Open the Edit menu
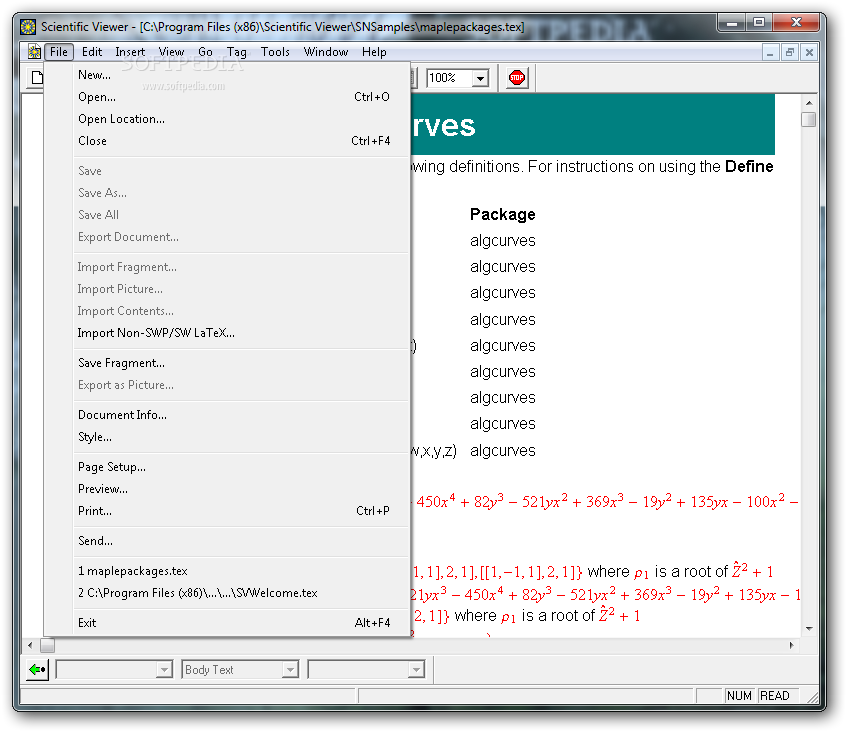This screenshot has width=847, height=732. point(92,52)
